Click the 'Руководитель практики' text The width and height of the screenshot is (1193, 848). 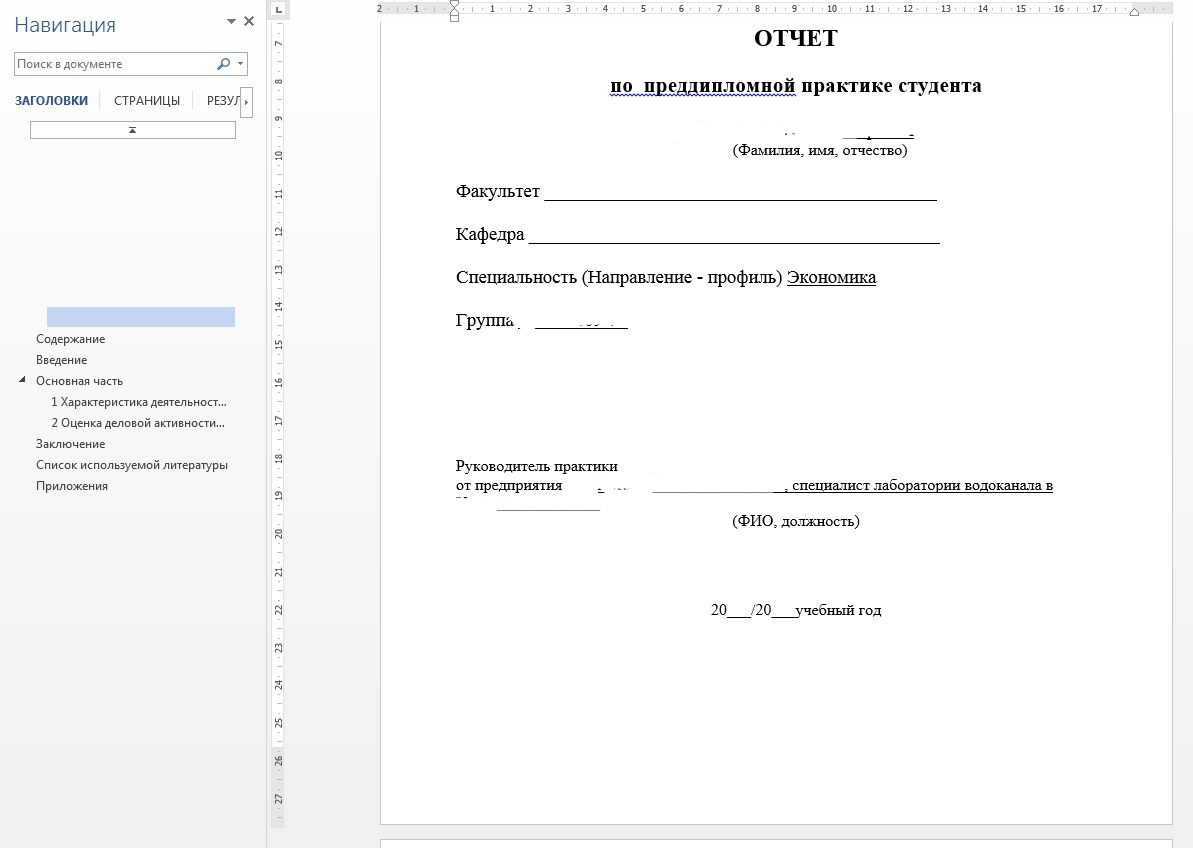point(536,466)
